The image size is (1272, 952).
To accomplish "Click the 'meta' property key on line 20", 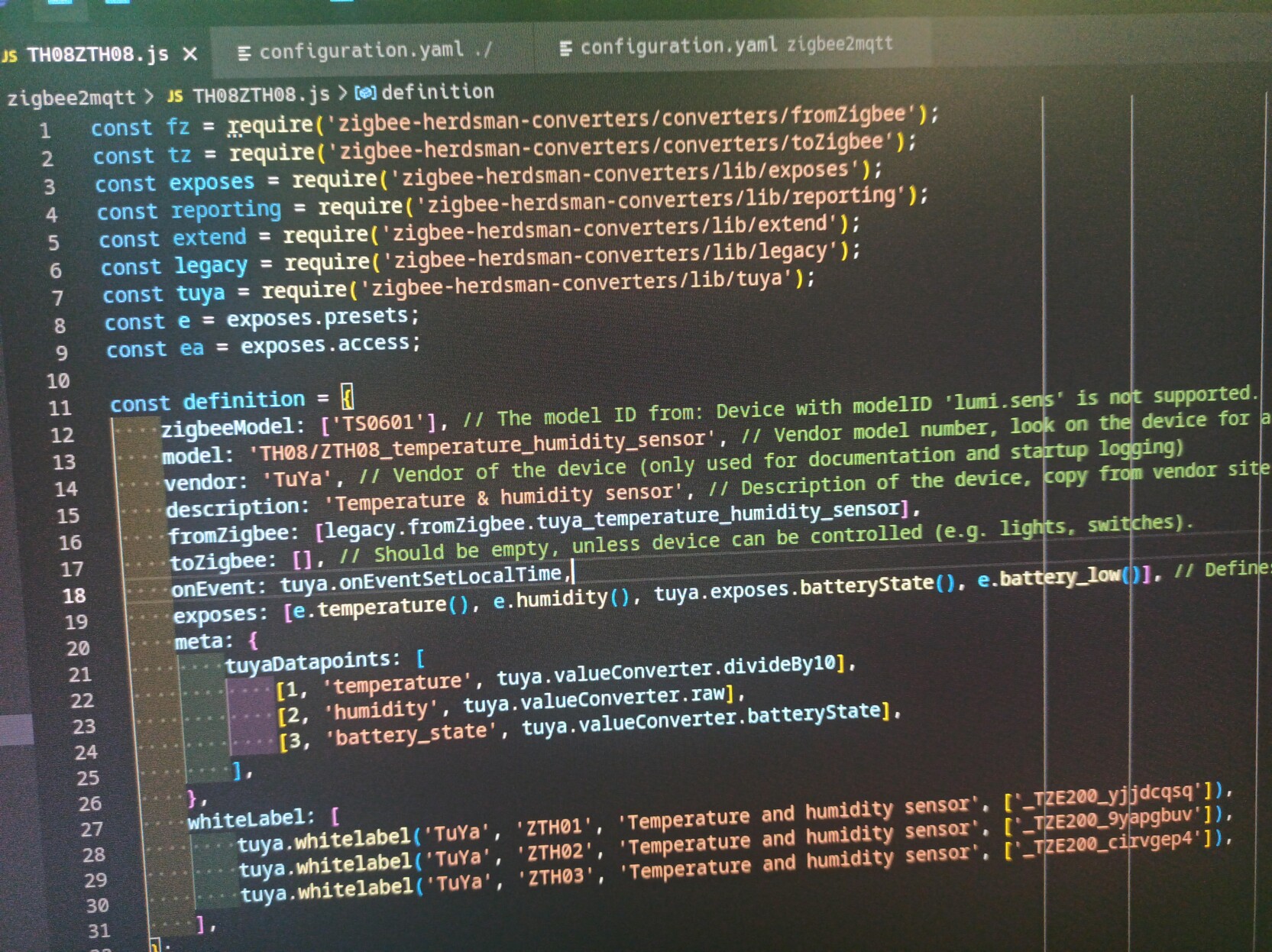I will (198, 642).
